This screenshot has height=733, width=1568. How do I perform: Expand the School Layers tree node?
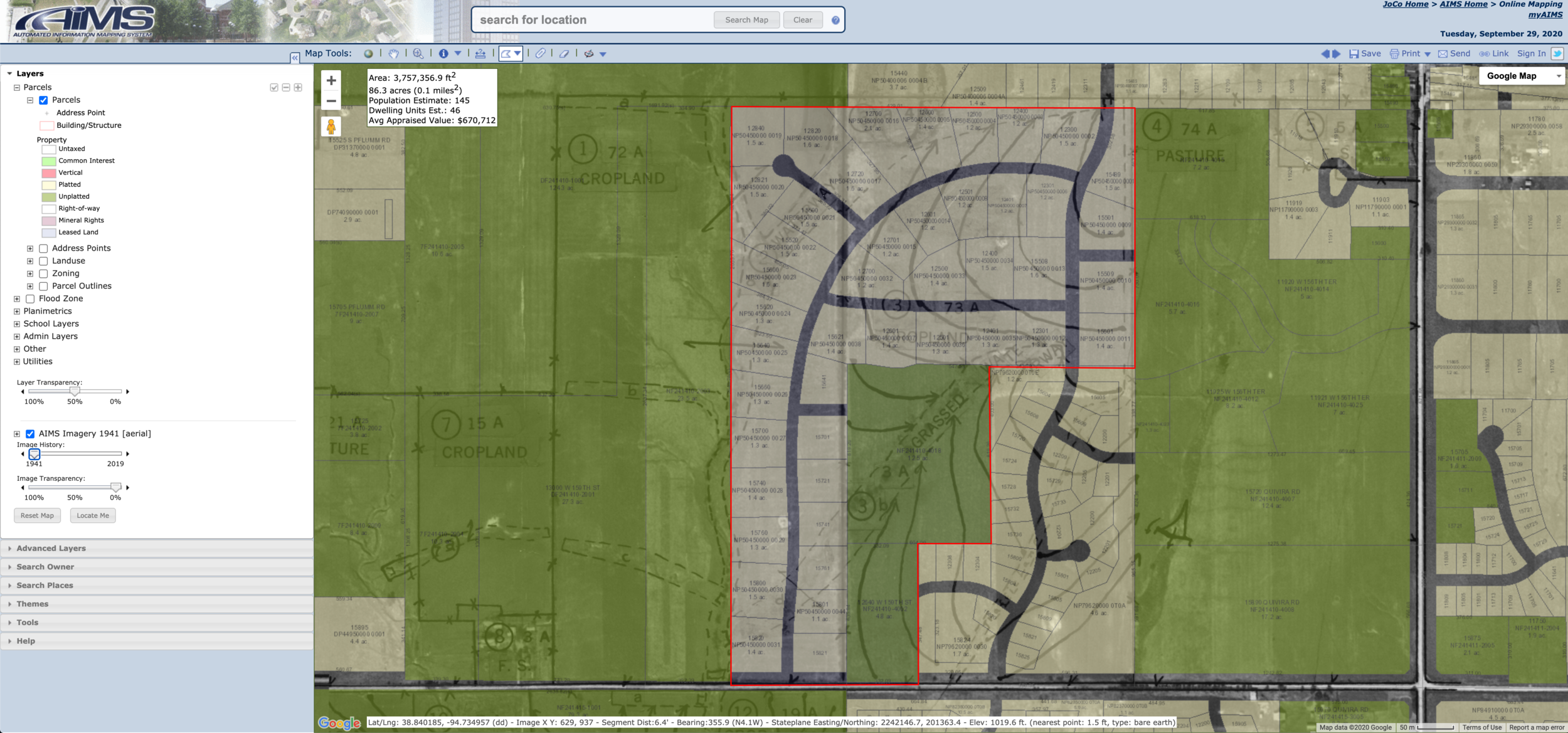(x=17, y=324)
